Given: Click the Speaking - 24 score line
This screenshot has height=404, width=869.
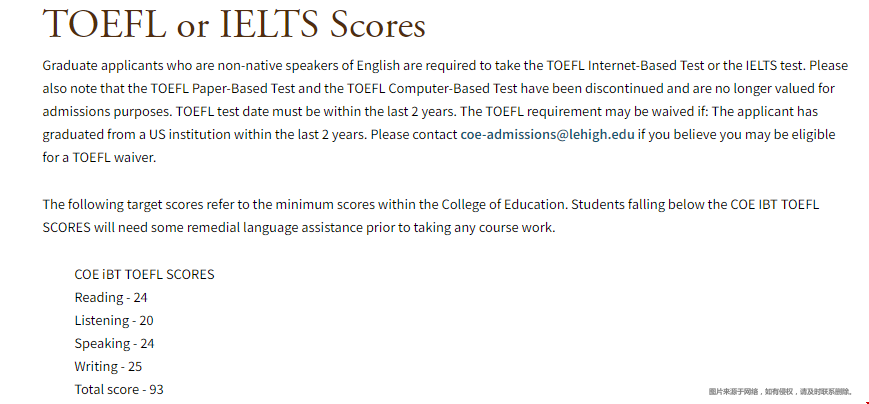Looking at the screenshot, I should point(114,344).
